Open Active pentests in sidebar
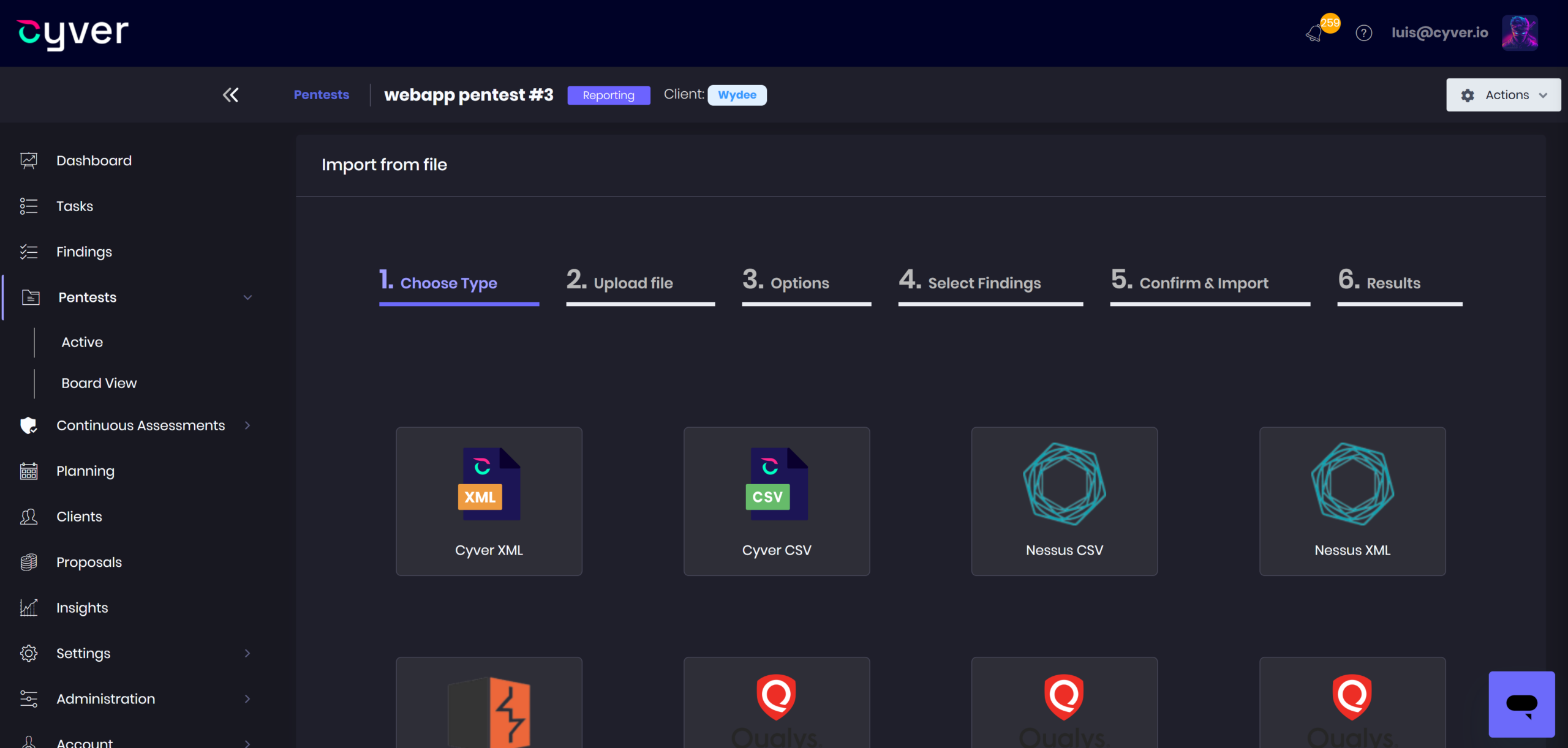 coord(82,342)
